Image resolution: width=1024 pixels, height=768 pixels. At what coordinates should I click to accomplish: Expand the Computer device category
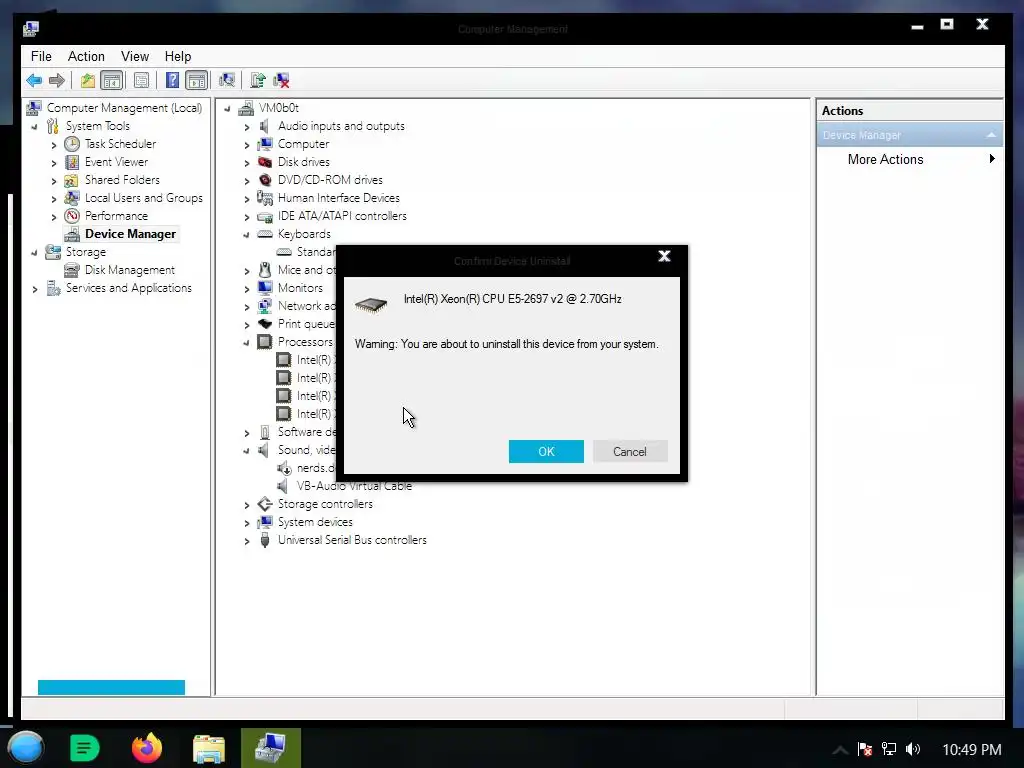[247, 145]
